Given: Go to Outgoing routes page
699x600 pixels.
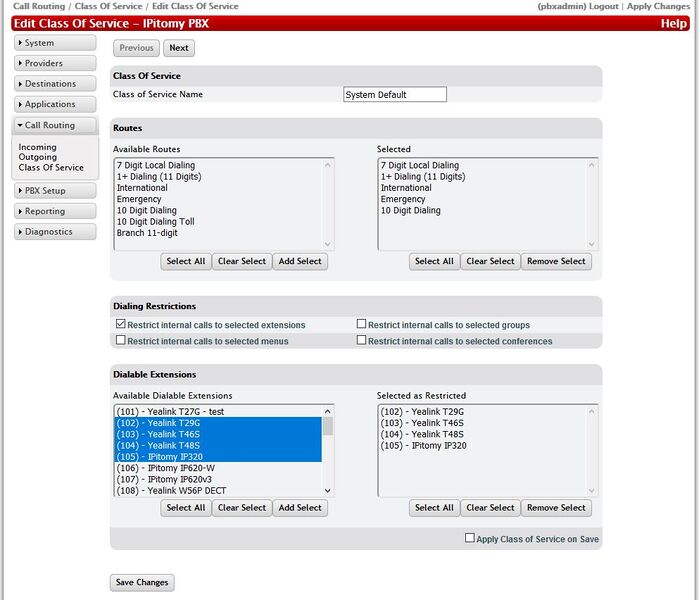Looking at the screenshot, I should [x=38, y=157].
